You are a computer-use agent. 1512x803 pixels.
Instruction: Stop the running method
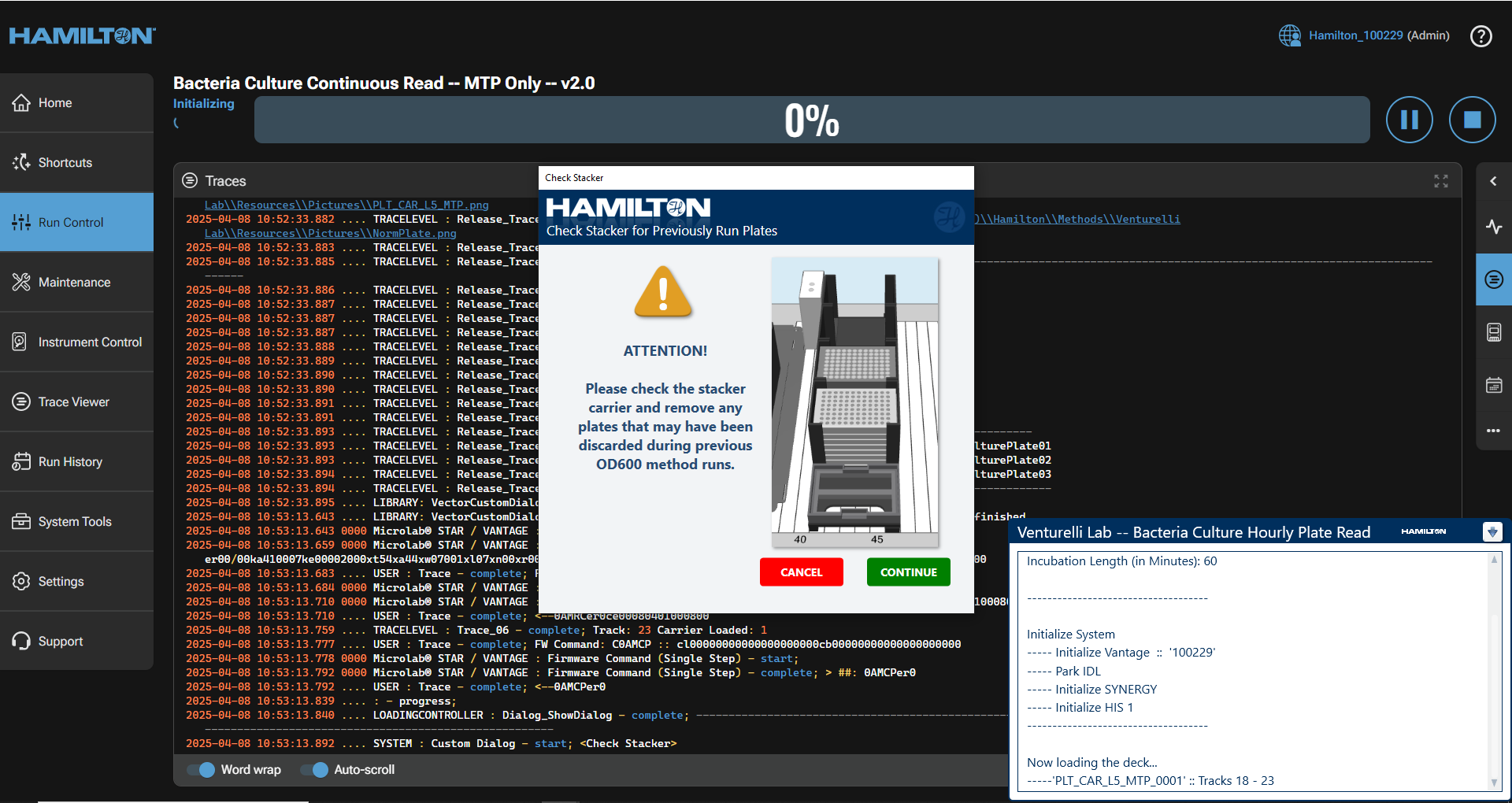(1472, 120)
